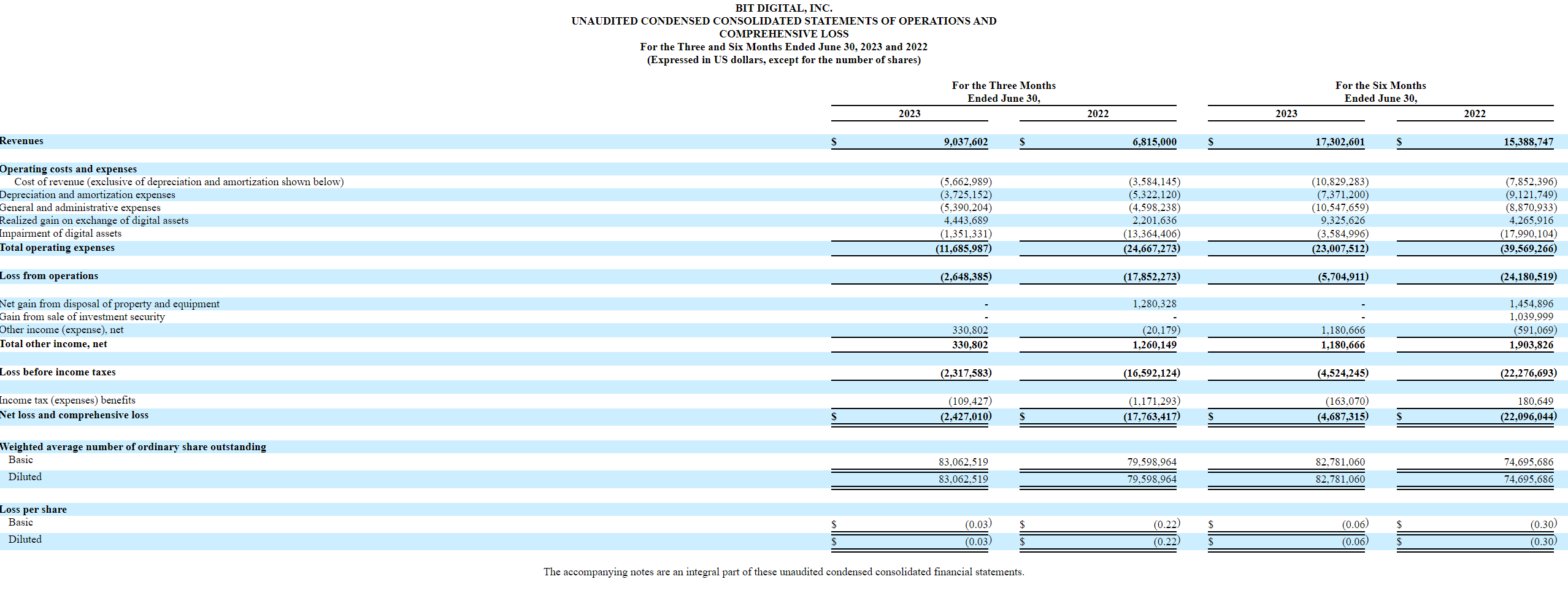Viewport: 1568px width, 598px height.
Task: Click the accompanying notes footnote sentence
Action: pyautogui.click(x=783, y=572)
